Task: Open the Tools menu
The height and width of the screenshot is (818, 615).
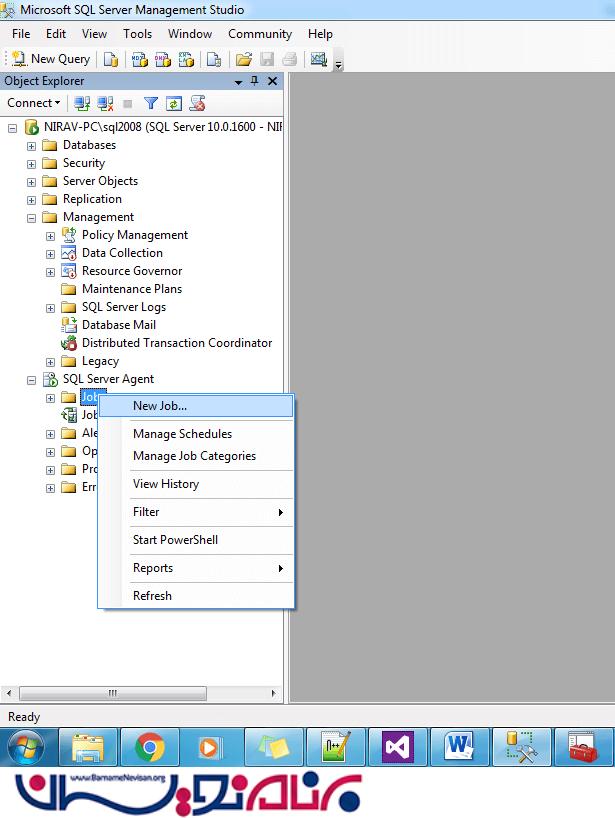Action: (x=137, y=34)
